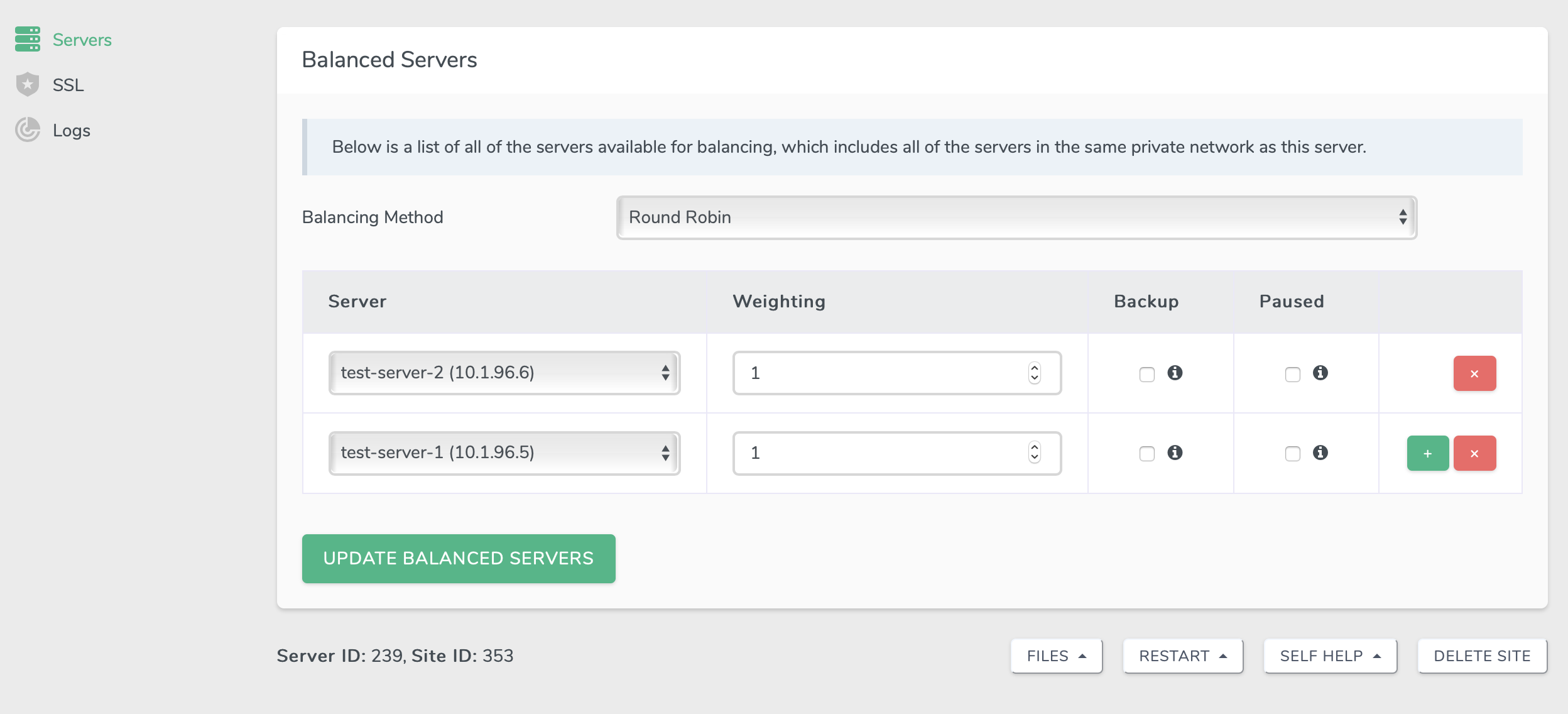Check the Backup box for test-server-1

pyautogui.click(x=1147, y=453)
